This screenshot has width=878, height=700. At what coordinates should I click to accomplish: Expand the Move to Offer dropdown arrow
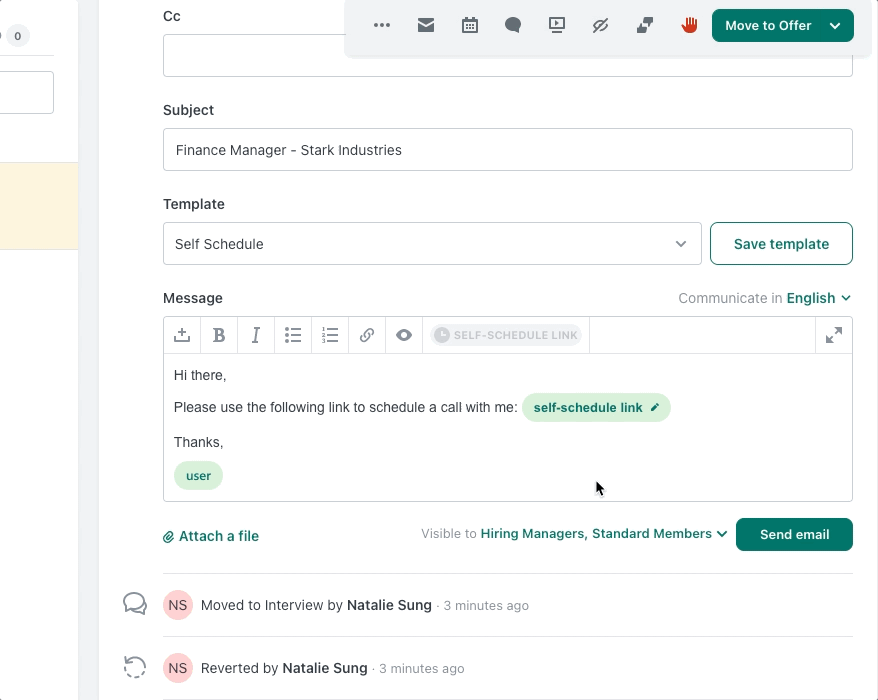pos(835,25)
